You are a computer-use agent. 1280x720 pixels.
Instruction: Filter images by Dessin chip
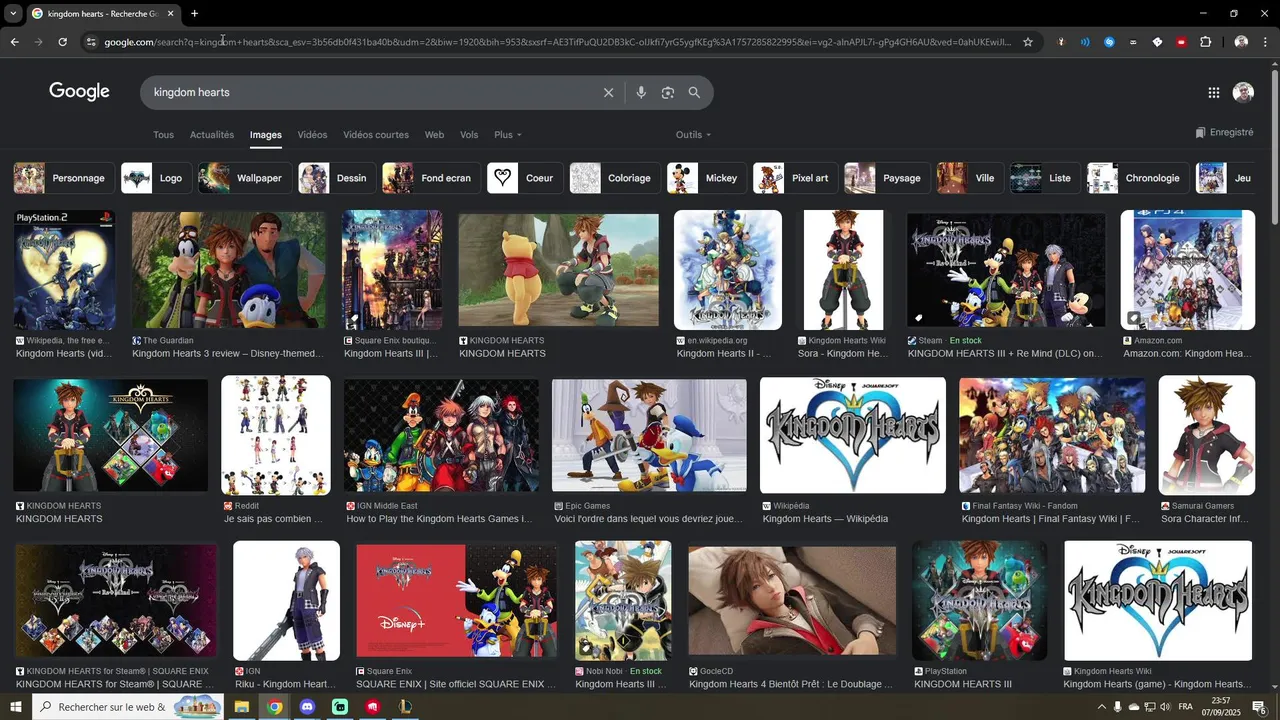(x=336, y=178)
